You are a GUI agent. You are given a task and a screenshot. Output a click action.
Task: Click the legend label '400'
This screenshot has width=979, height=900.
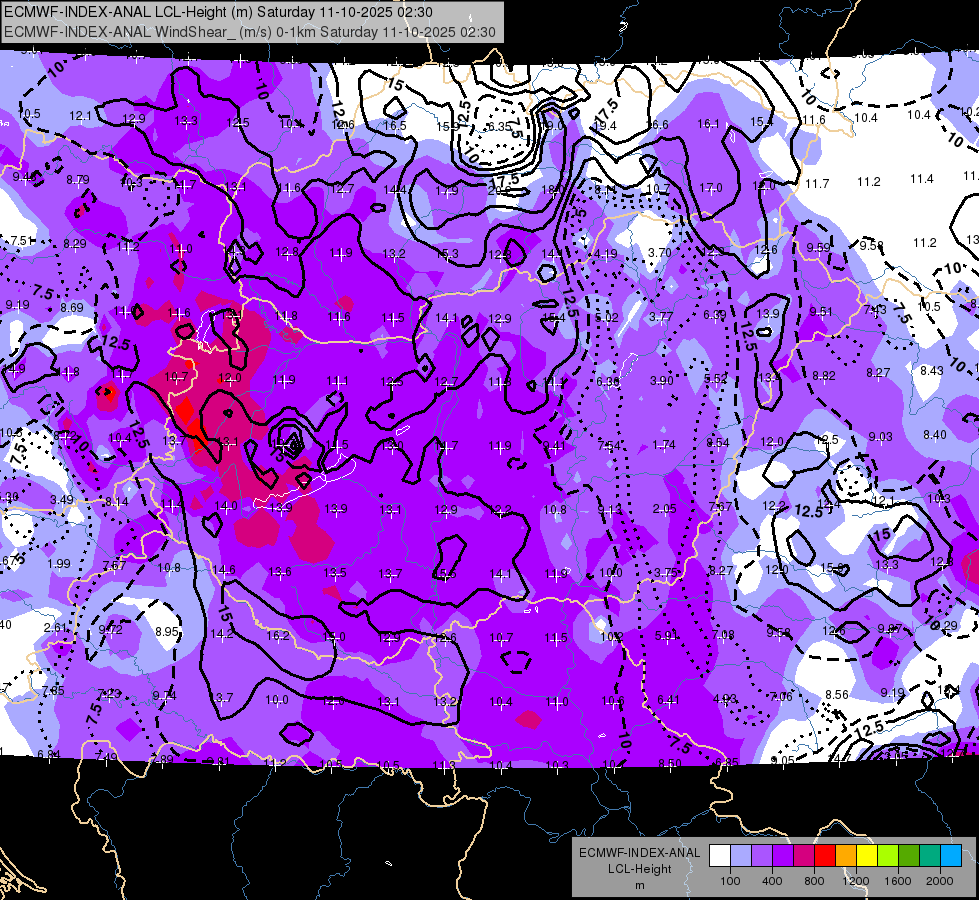click(772, 881)
